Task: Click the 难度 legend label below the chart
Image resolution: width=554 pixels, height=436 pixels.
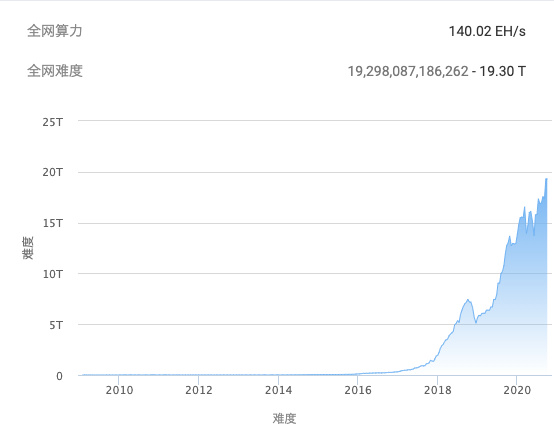Action: (284, 419)
